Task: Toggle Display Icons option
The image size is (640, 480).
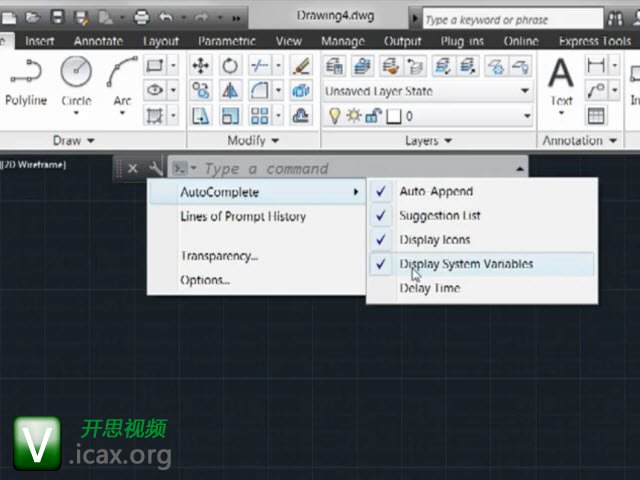Action: [482, 240]
